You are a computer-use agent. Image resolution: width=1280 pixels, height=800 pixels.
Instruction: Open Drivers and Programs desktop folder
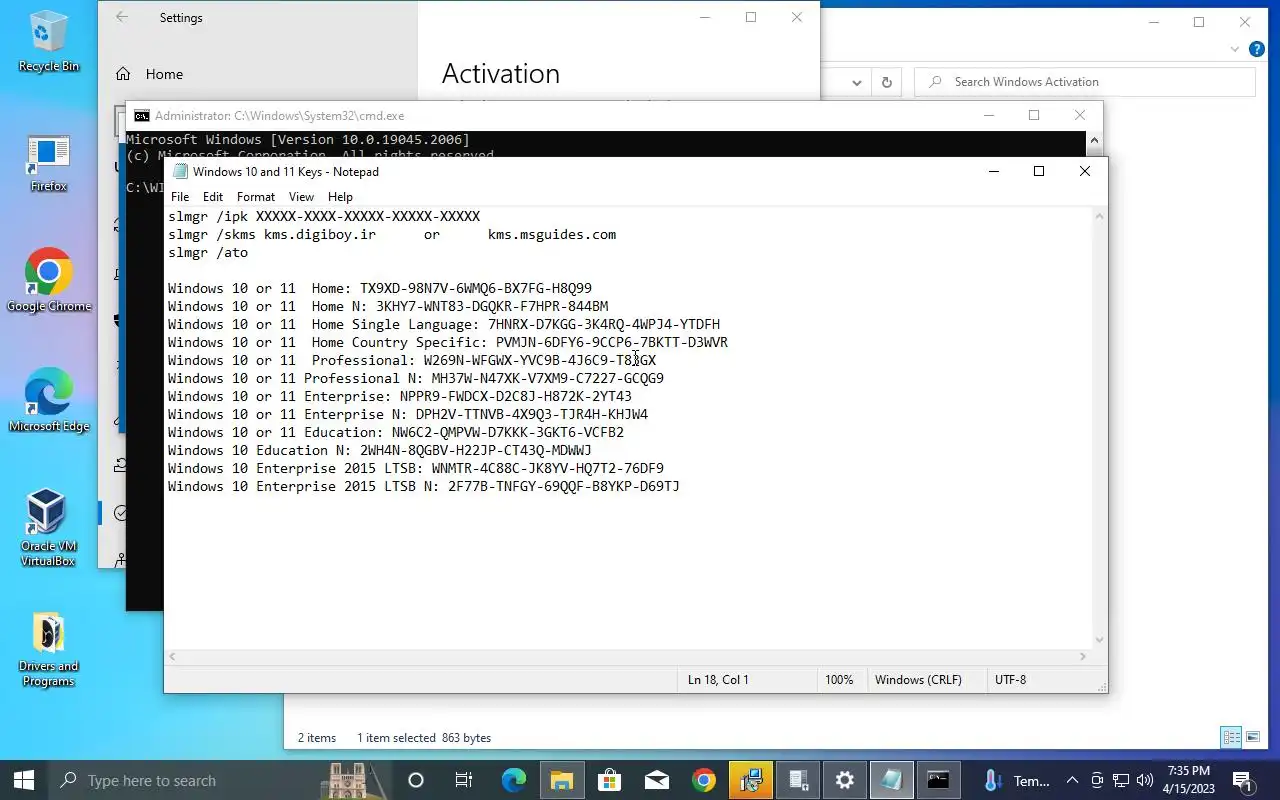pyautogui.click(x=48, y=648)
